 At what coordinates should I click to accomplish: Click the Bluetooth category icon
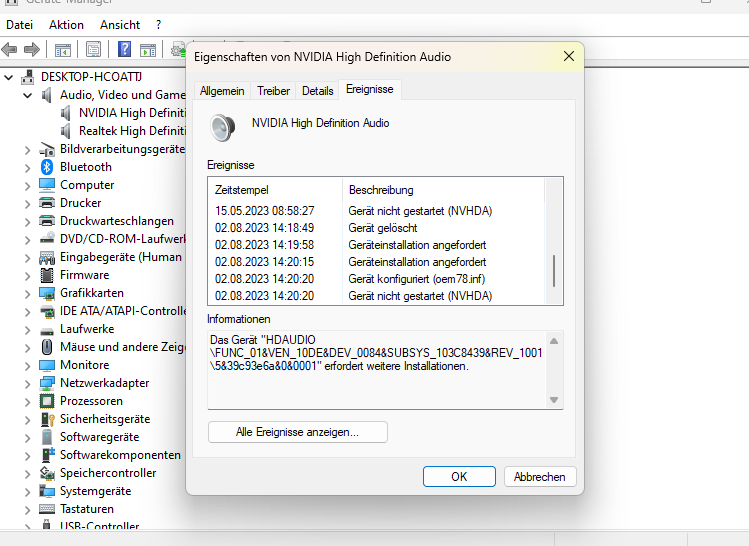tap(47, 167)
